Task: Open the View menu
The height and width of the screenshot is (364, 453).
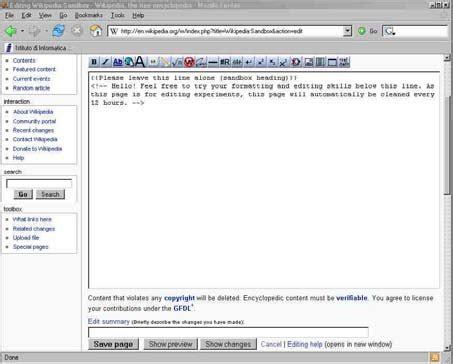Action: tap(45, 15)
